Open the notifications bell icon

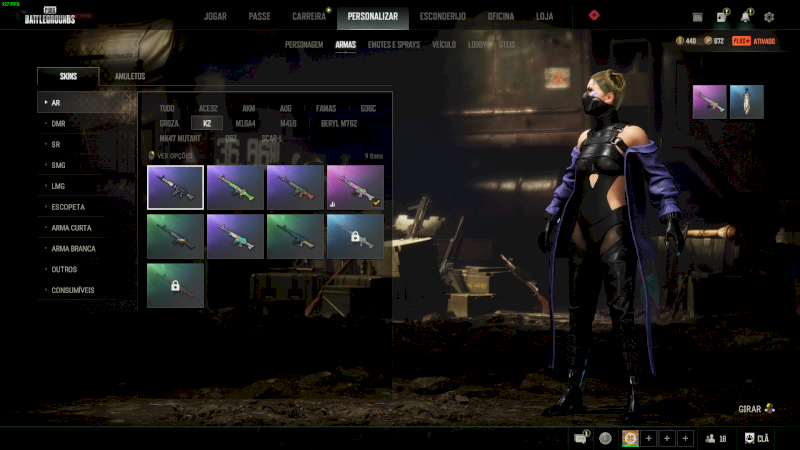point(745,16)
